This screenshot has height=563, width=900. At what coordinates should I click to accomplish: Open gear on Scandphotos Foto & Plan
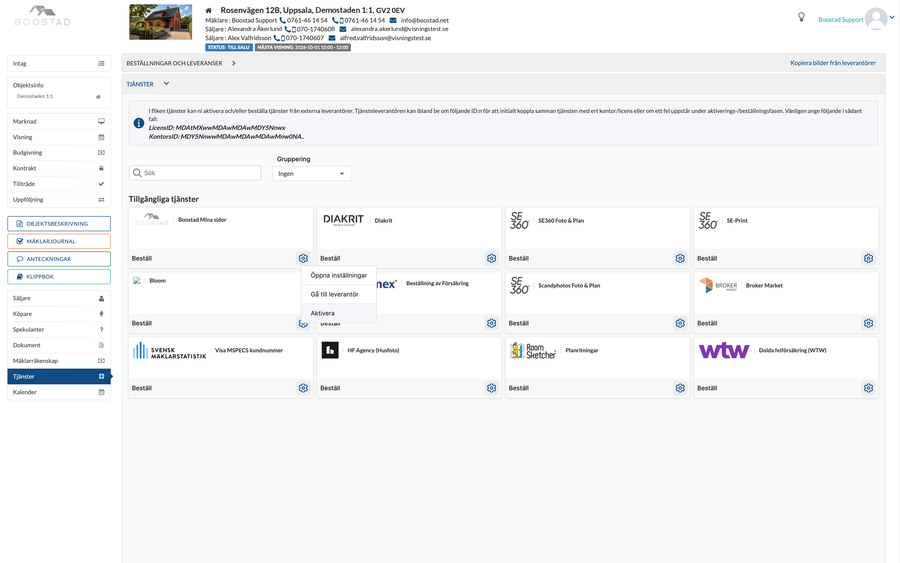[680, 323]
